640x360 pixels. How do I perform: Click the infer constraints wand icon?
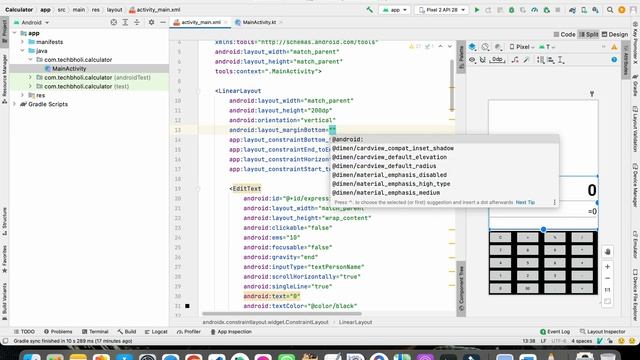[527, 60]
